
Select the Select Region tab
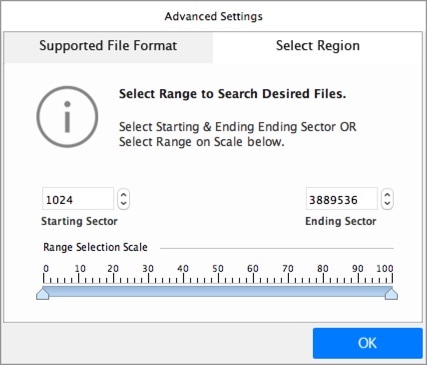tap(318, 47)
